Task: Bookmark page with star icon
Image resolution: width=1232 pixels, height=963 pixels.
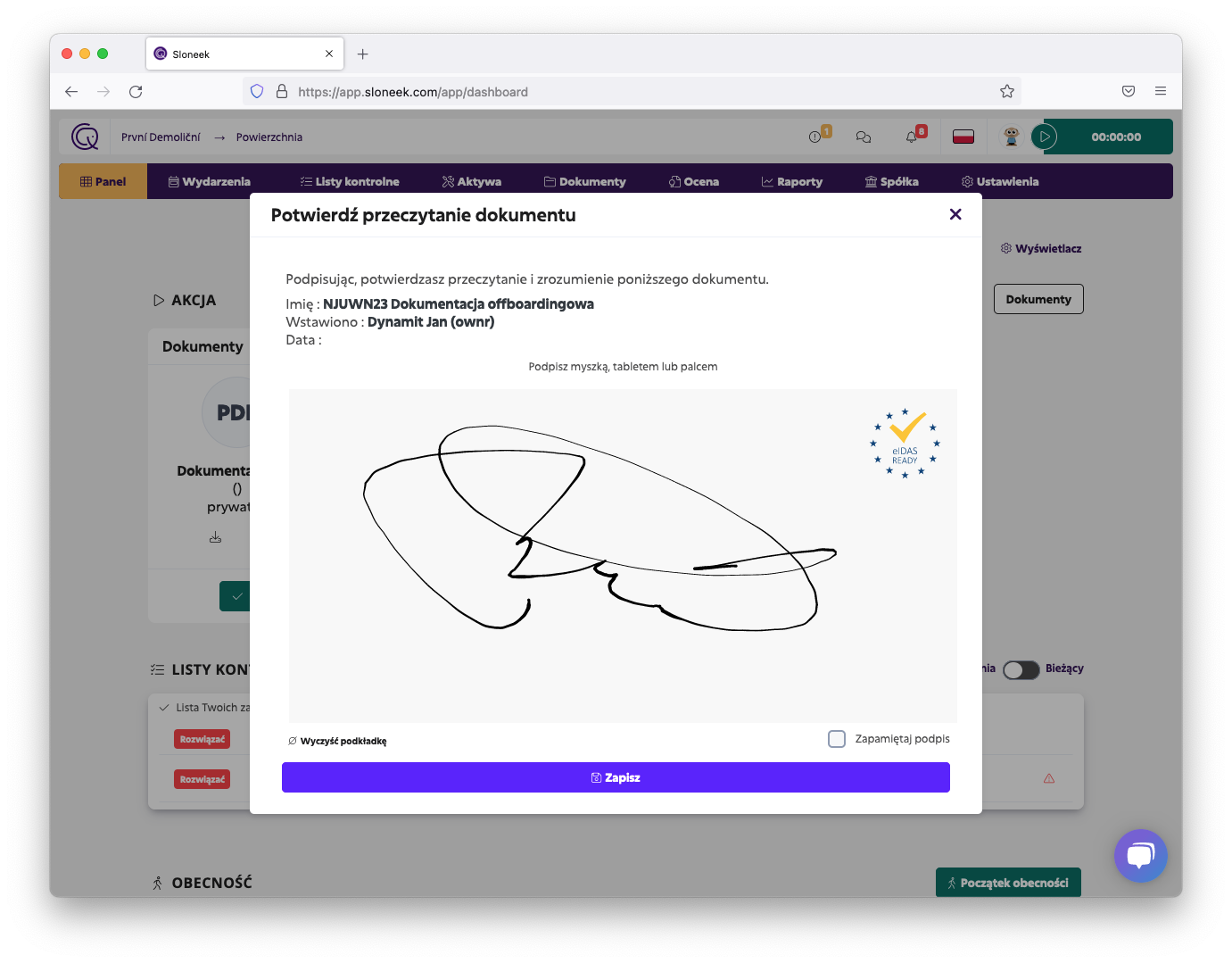Action: 1007,91
